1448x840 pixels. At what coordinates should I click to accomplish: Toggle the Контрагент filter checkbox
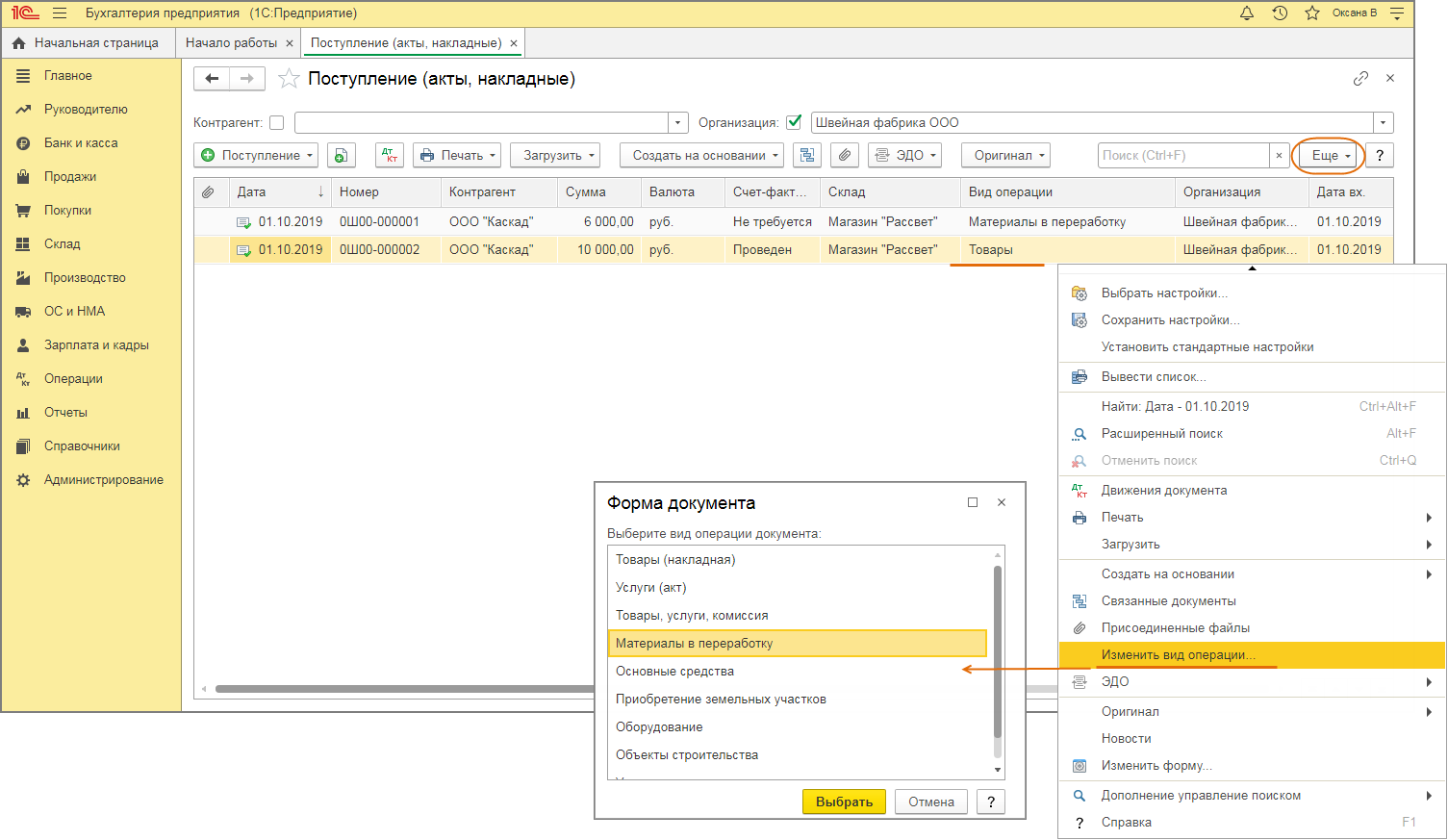coord(277,122)
